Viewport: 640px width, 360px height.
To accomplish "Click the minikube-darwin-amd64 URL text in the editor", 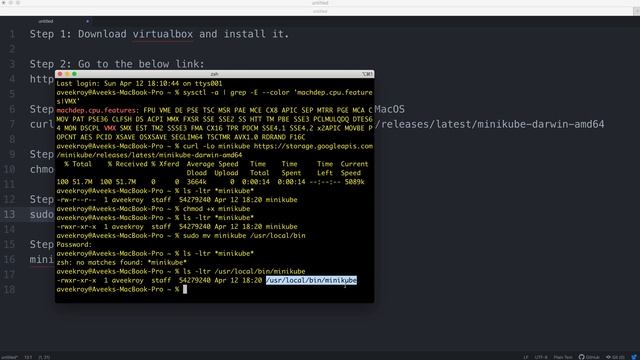I will [x=490, y=124].
